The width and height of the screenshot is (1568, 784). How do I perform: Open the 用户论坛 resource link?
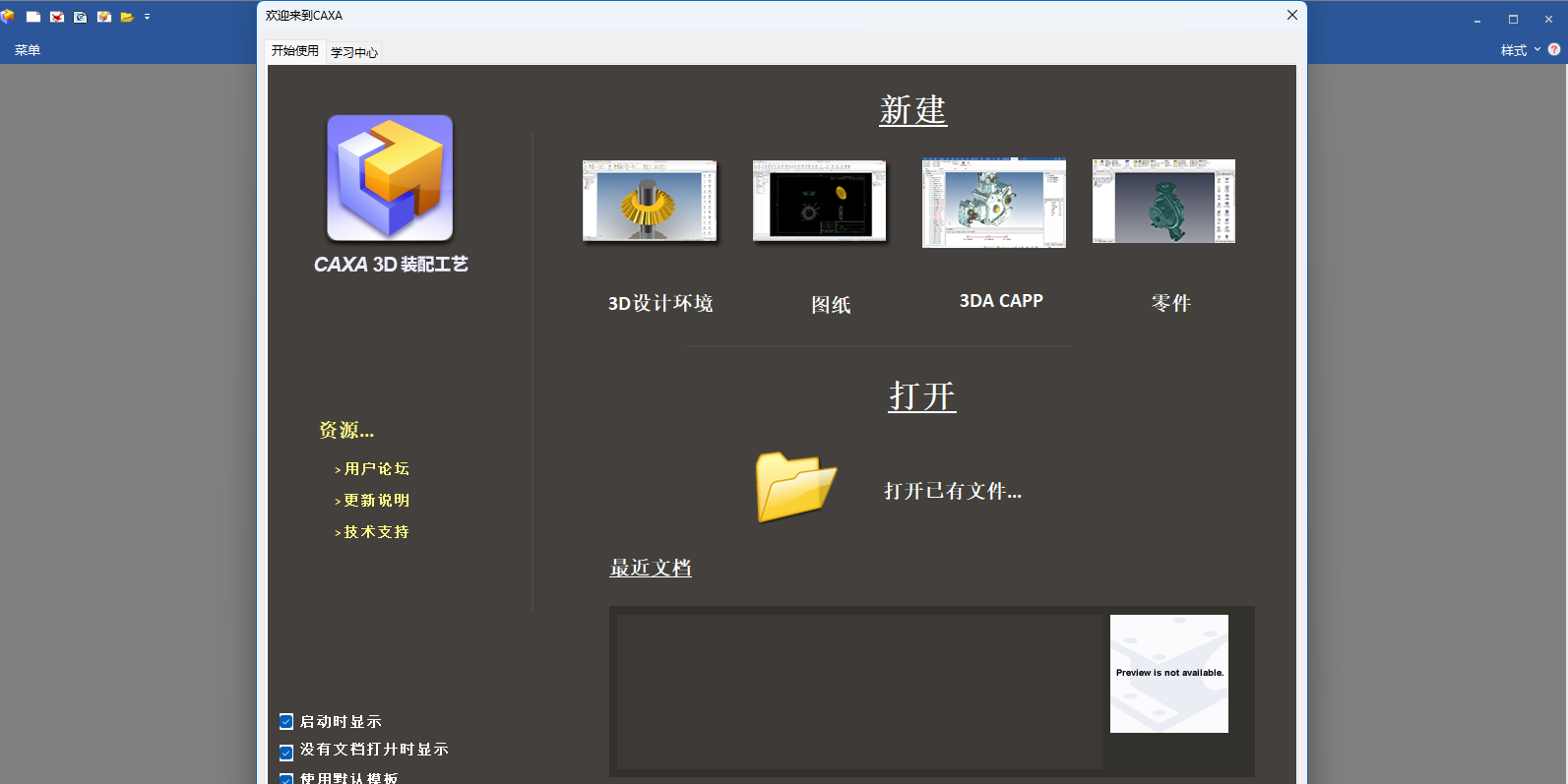pyautogui.click(x=376, y=469)
